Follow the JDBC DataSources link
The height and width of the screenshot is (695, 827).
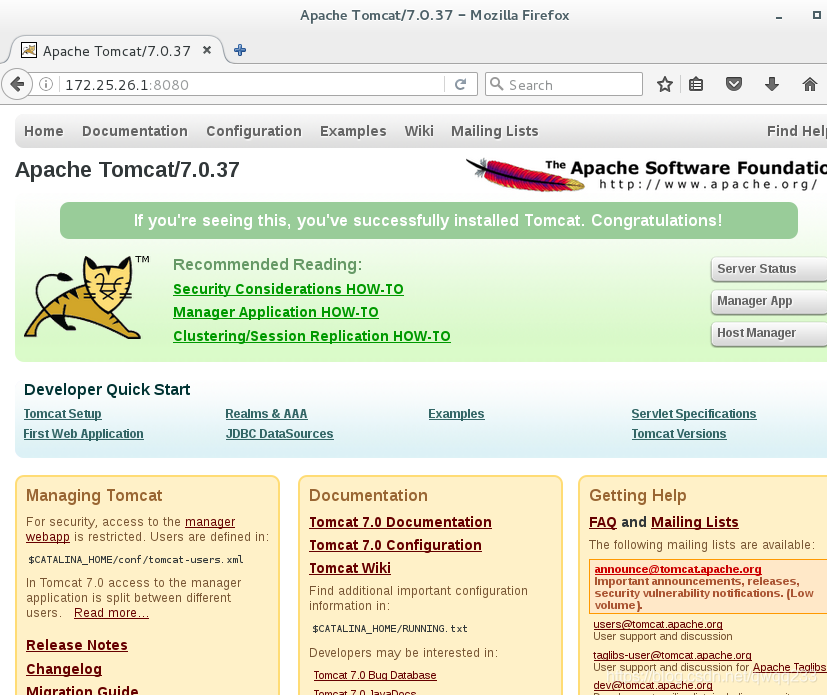coord(280,434)
